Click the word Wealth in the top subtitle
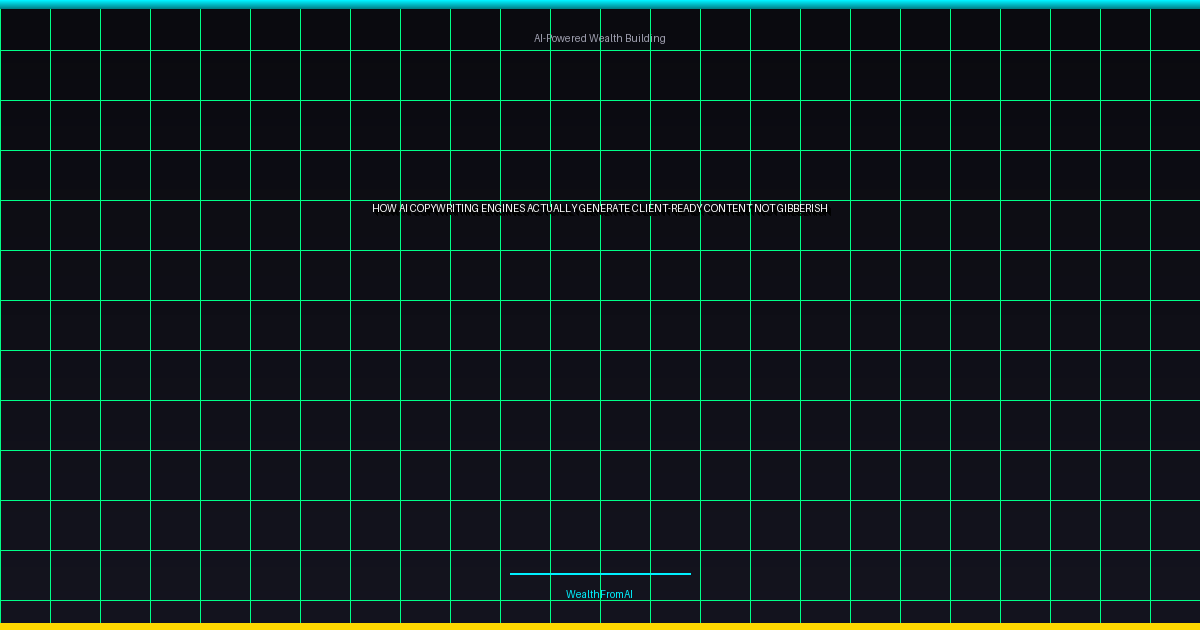Screen dimensions: 1200x630 (x=606, y=38)
